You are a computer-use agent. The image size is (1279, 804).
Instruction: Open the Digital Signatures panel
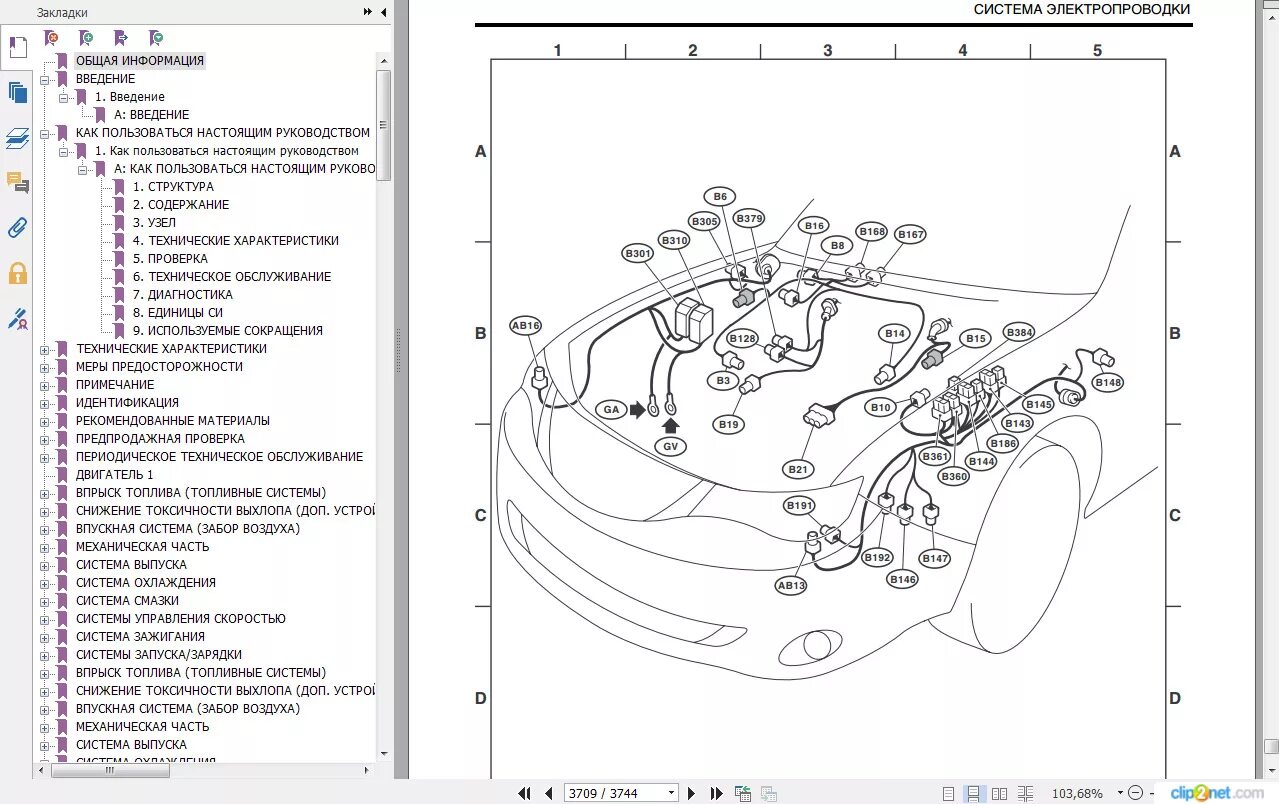tap(17, 319)
